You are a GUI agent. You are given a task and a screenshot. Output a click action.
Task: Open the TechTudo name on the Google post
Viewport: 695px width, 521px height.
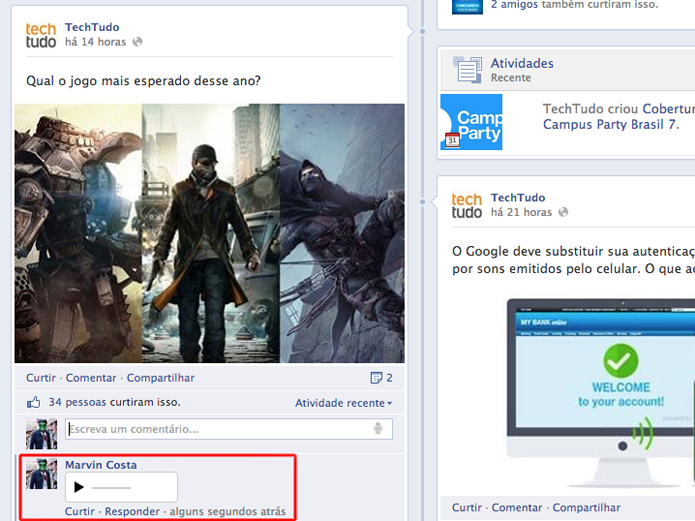[x=518, y=197]
